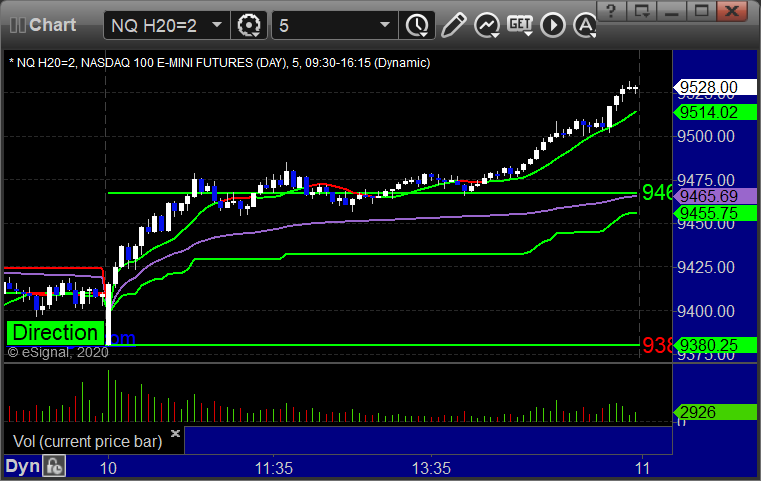Click the 11:35 time axis label
This screenshot has height=481, width=761.
[274, 468]
